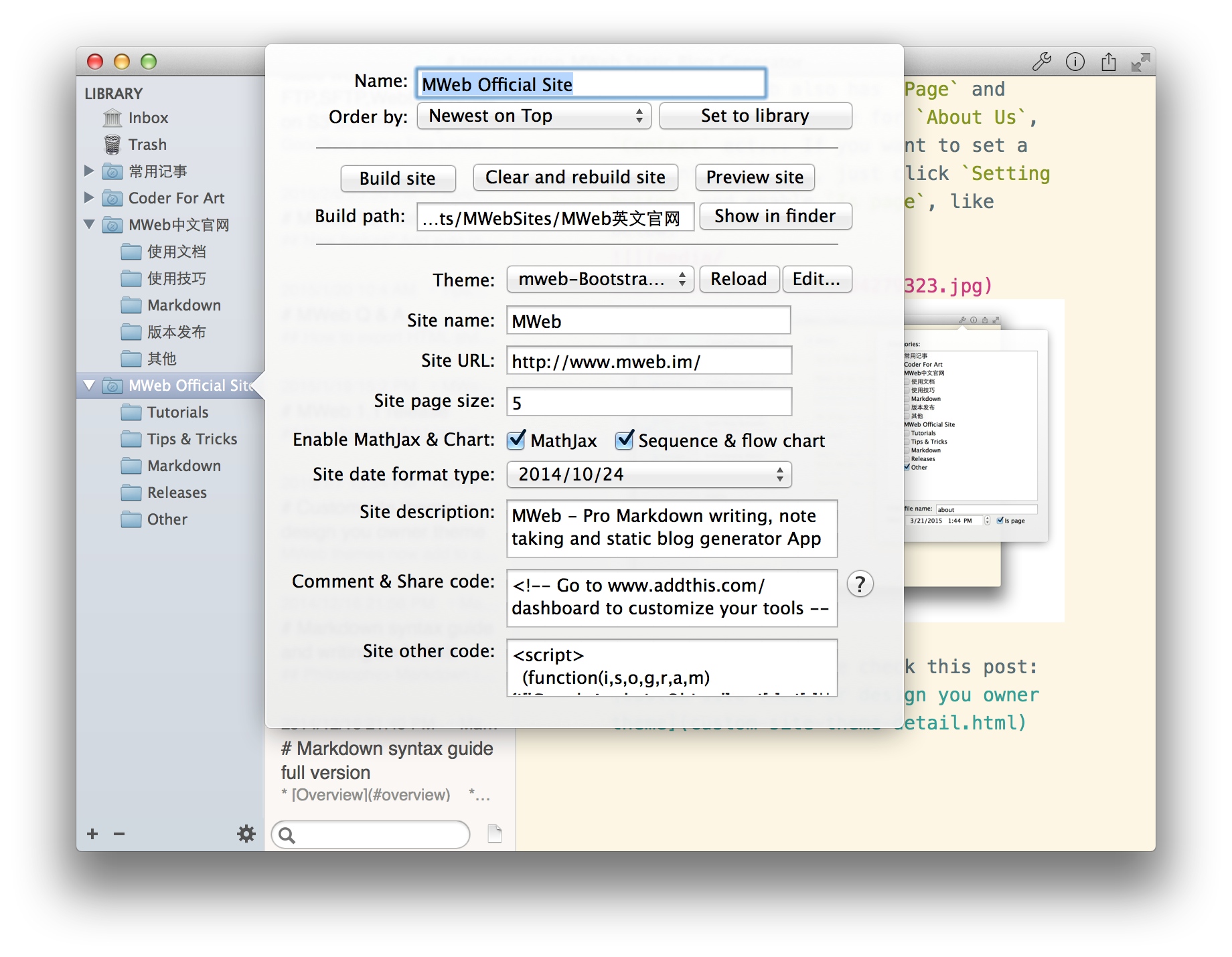Expand the Coder For Art category
The height and width of the screenshot is (957, 1232).
(x=89, y=198)
